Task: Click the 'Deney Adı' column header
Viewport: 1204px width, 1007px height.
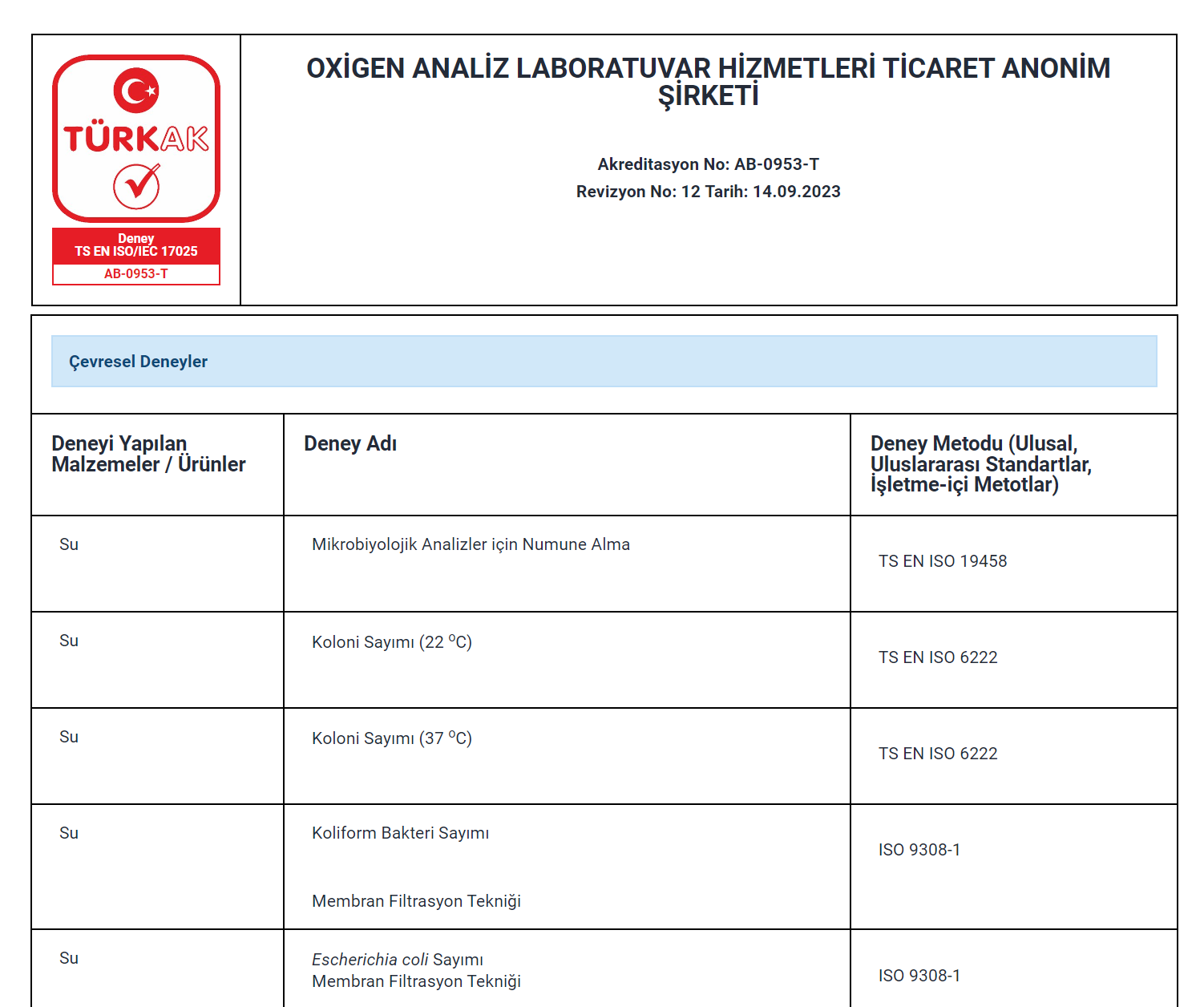Action: (350, 443)
